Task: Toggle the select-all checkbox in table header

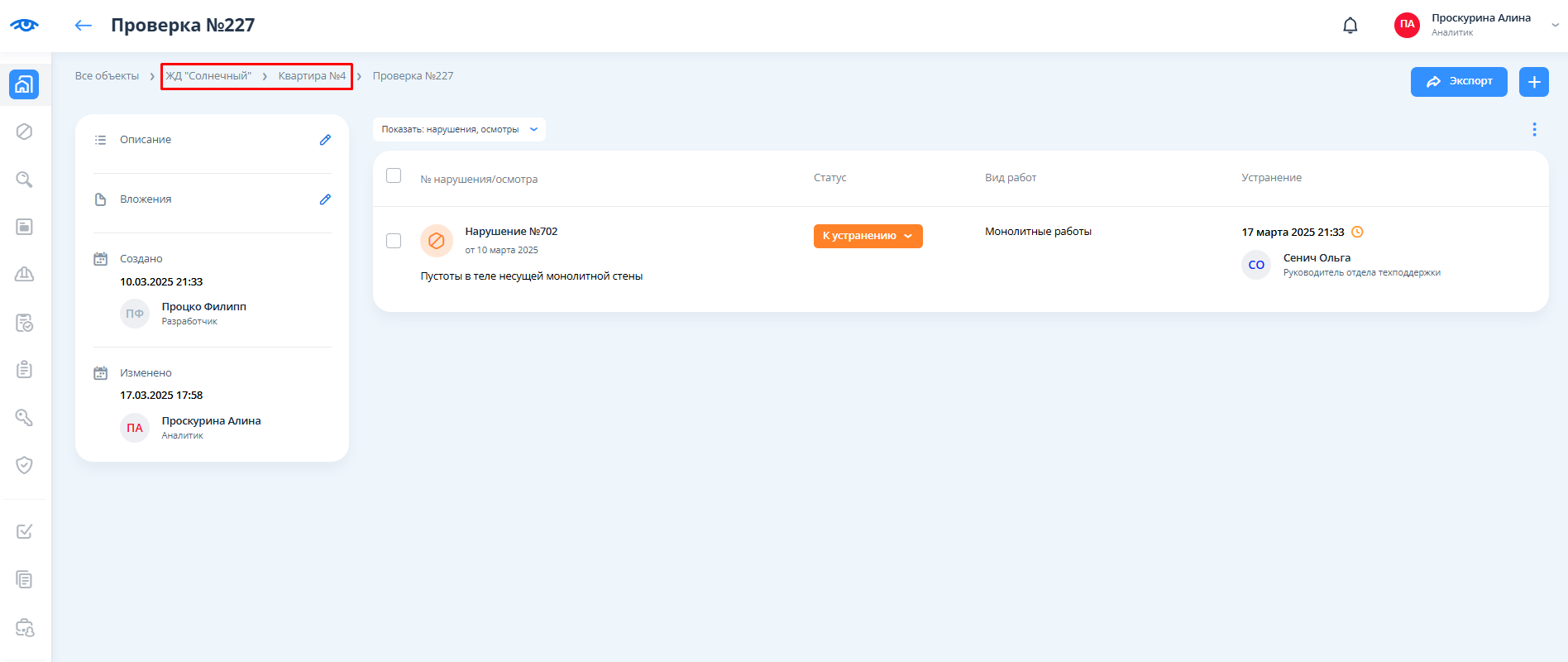Action: point(394,175)
